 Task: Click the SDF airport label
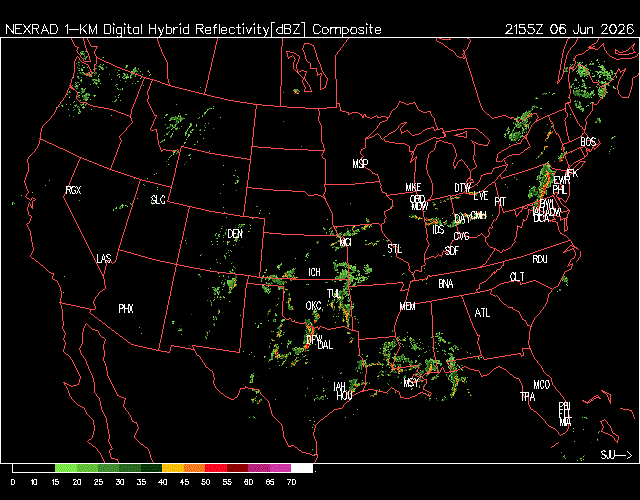(x=451, y=251)
